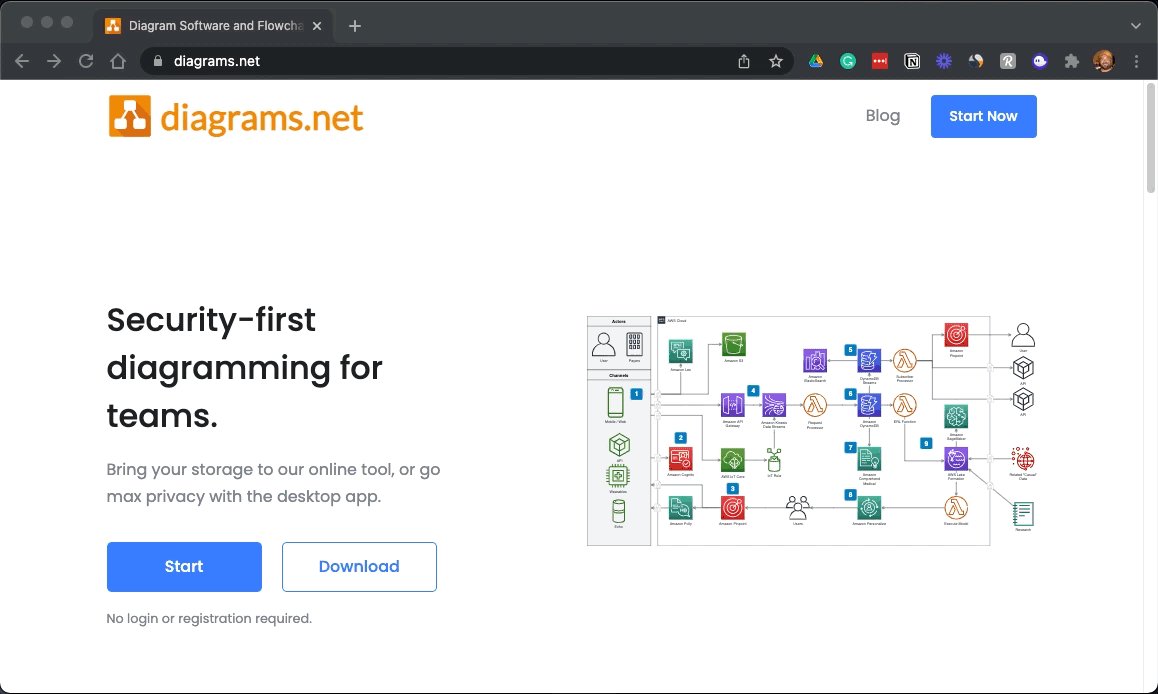Bookmark this page with star icon
The image size is (1158, 694).
pos(775,61)
